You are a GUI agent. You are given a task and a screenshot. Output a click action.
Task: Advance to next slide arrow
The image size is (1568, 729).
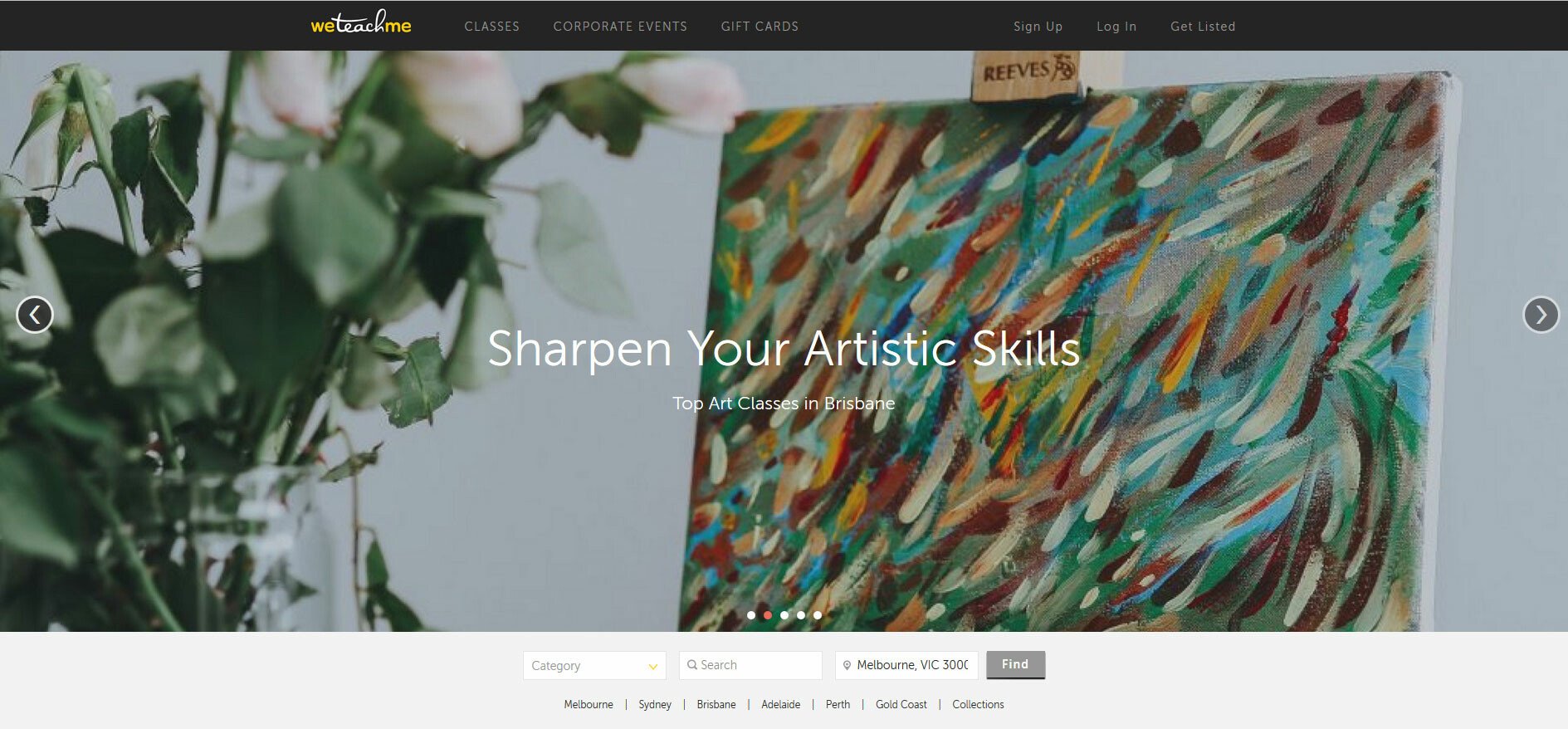(1541, 315)
